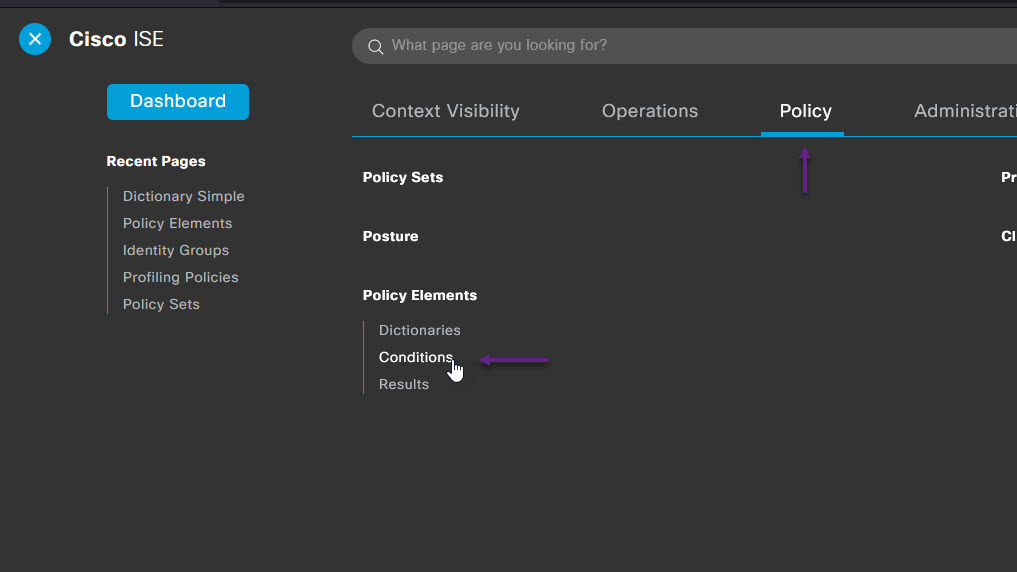Open recent page Identity Groups
This screenshot has width=1017, height=572.
176,250
